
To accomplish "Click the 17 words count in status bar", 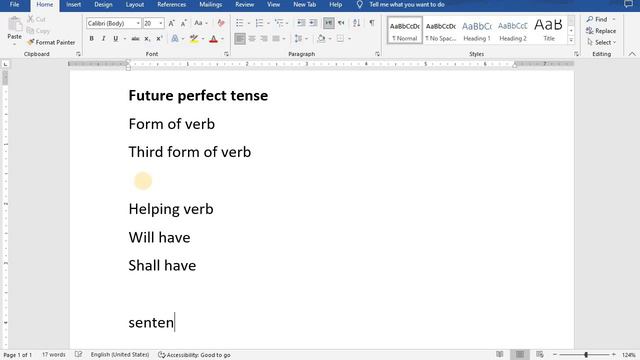I will (x=53, y=355).
